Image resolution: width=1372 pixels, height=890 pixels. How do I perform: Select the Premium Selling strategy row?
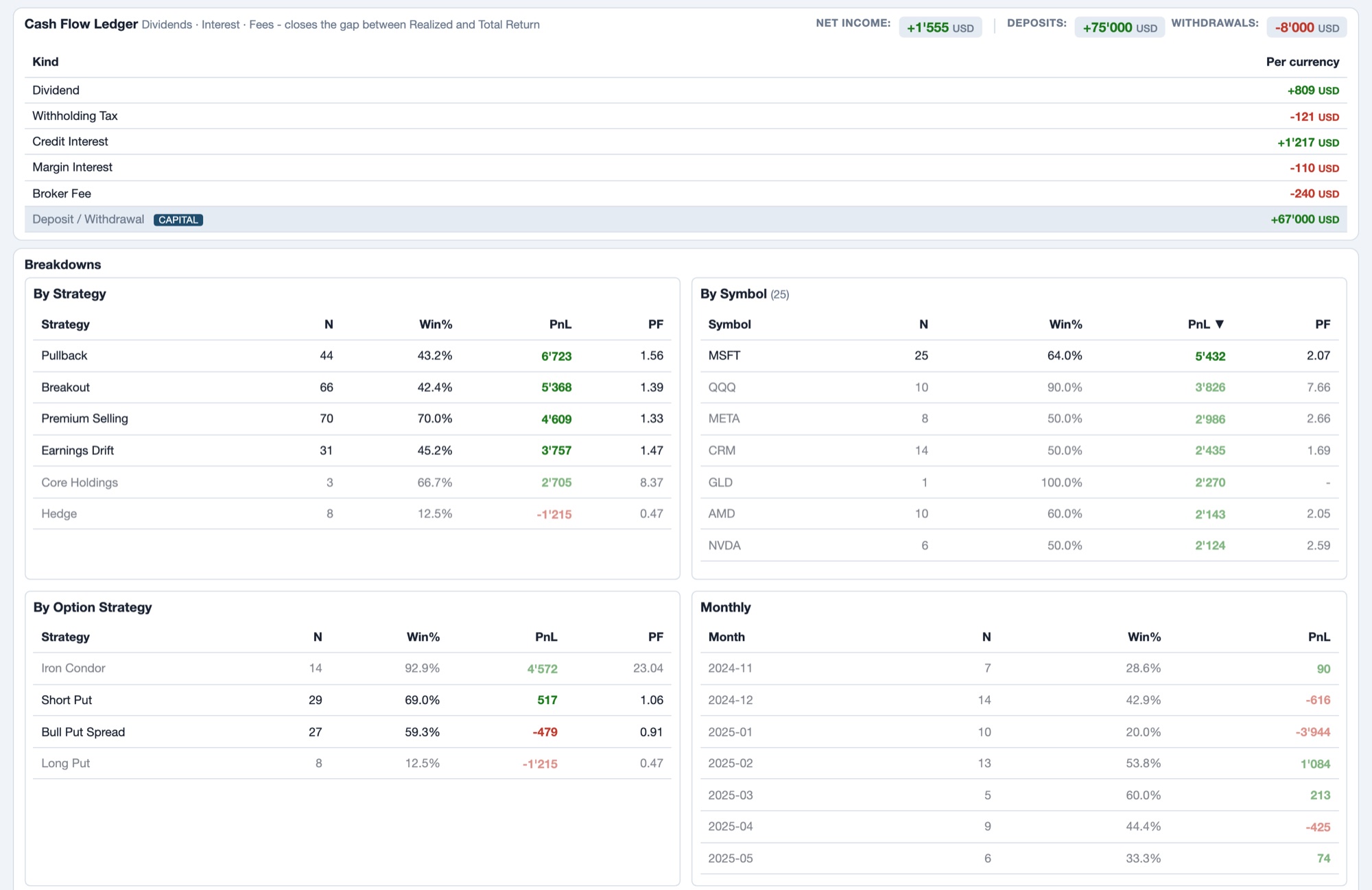click(x=352, y=419)
